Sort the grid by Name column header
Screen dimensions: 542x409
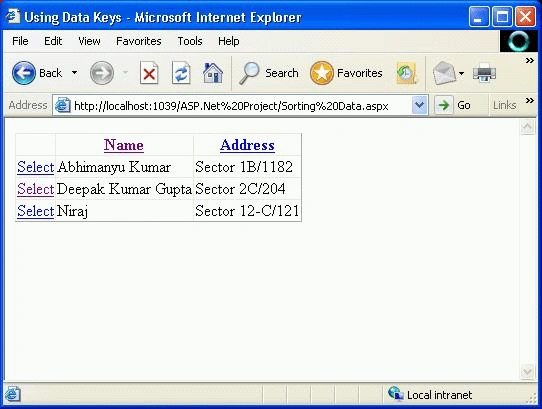point(124,145)
